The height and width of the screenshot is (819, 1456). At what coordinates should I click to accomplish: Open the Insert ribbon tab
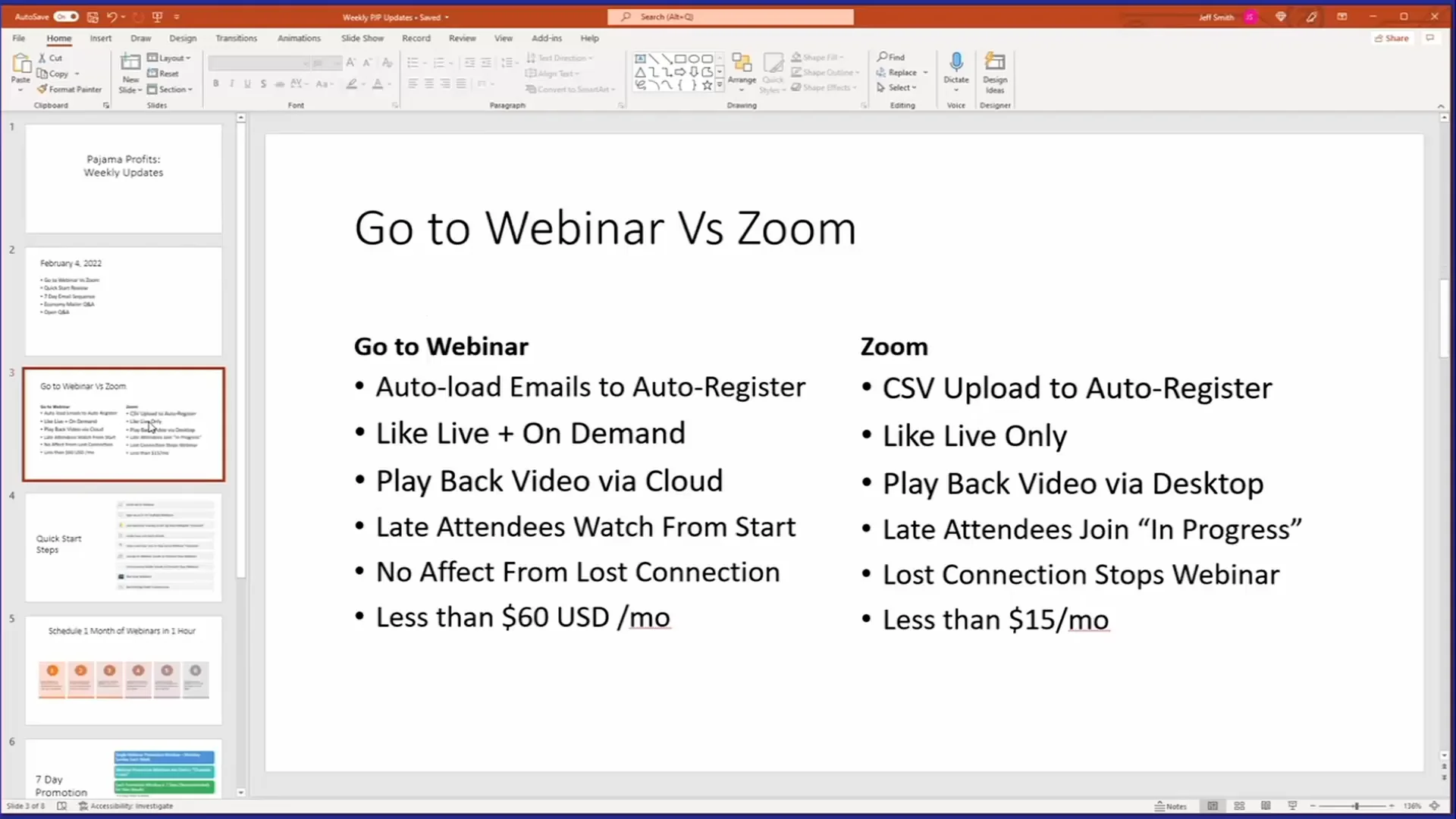click(101, 38)
